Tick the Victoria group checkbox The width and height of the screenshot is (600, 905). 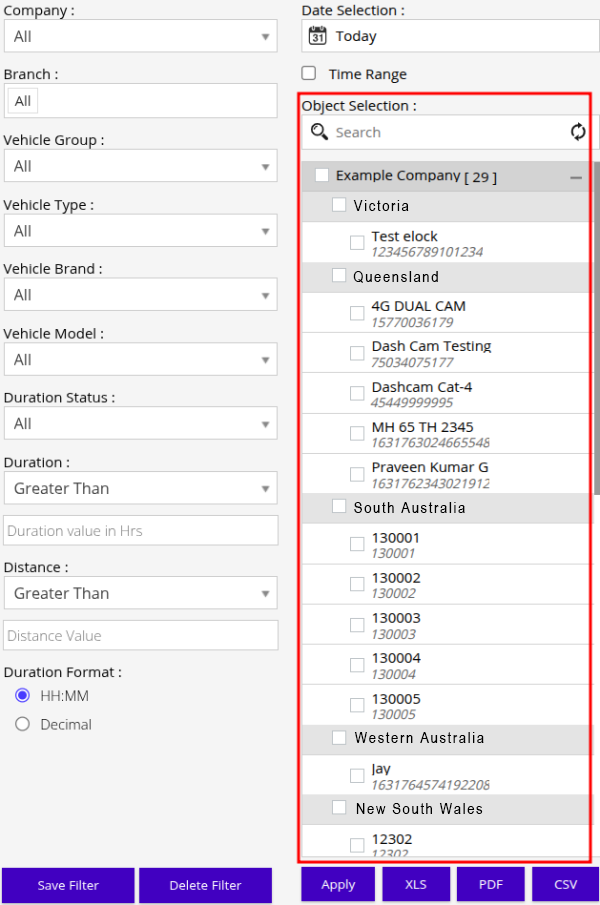pos(339,204)
